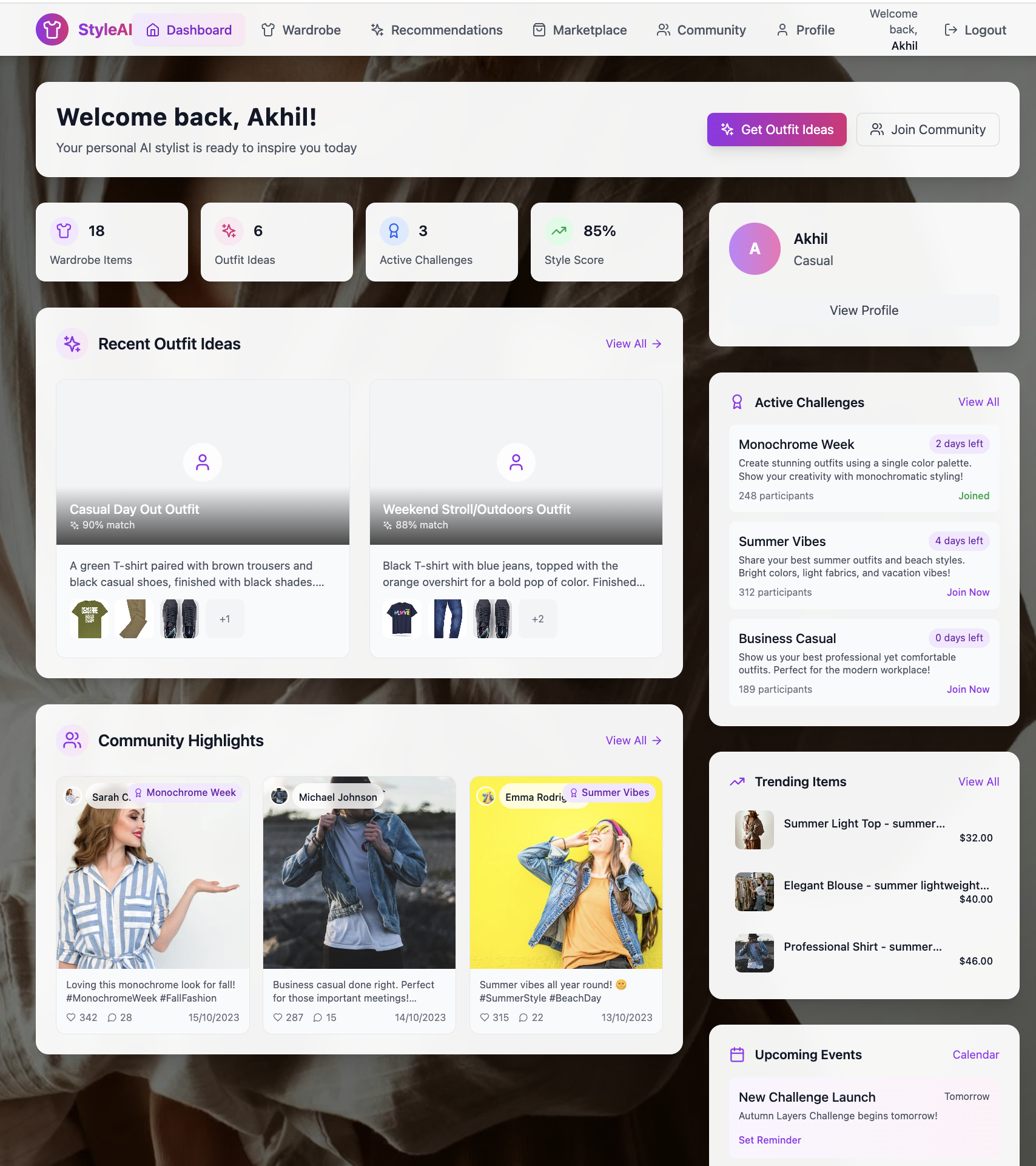This screenshot has height=1166, width=1036.
Task: Click the StyleAI shirt logo icon
Action: click(52, 30)
